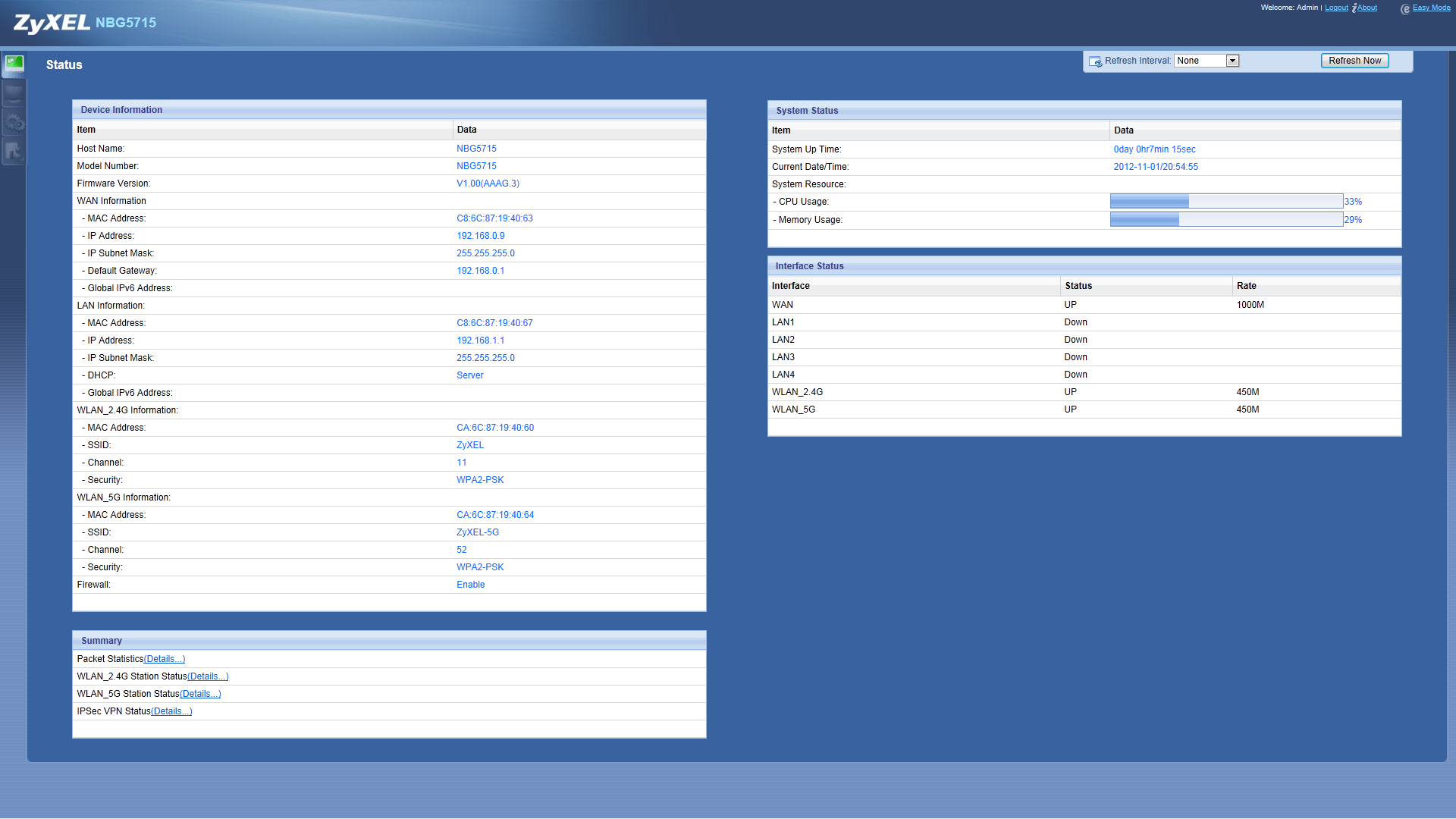Click current date/time 2012-11-01/20:54:55

tap(1156, 167)
